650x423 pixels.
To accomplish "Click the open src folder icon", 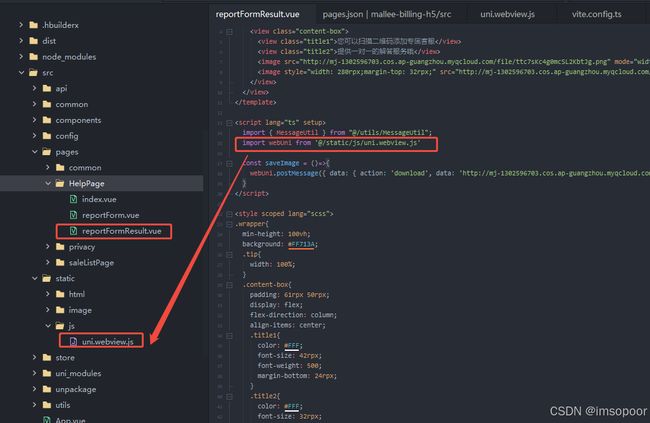I will [34, 73].
